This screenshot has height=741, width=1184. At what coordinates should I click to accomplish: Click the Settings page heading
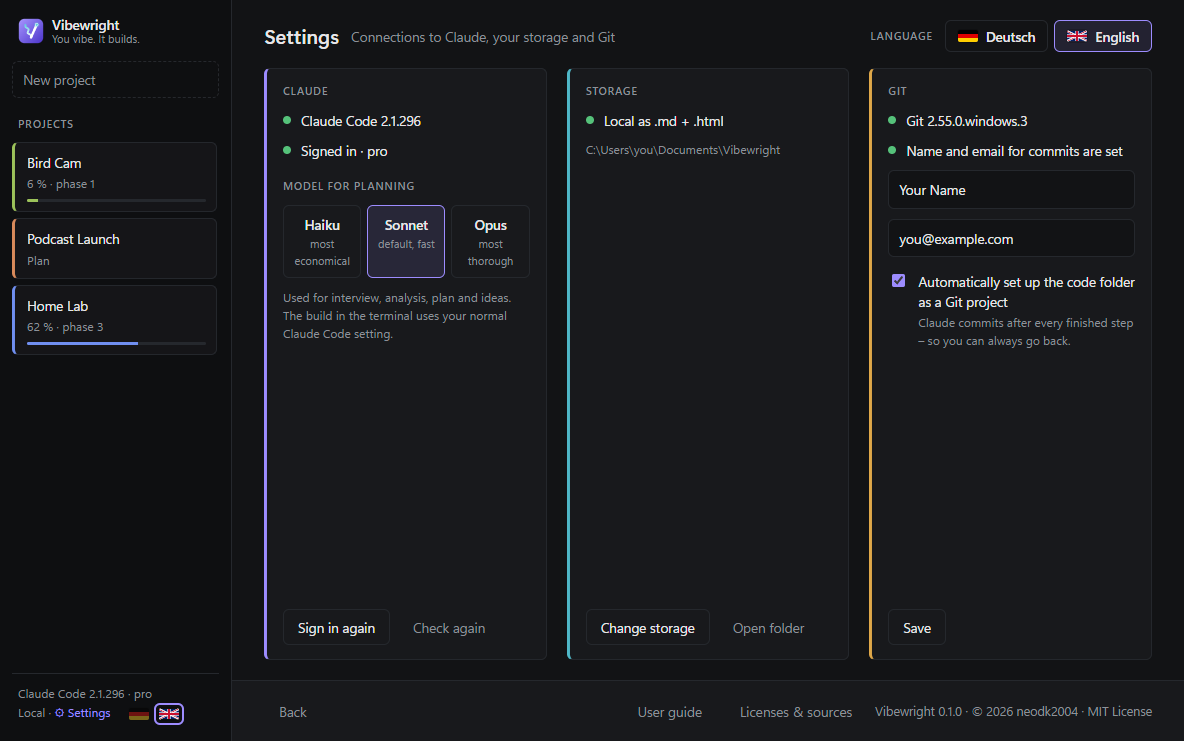(301, 37)
